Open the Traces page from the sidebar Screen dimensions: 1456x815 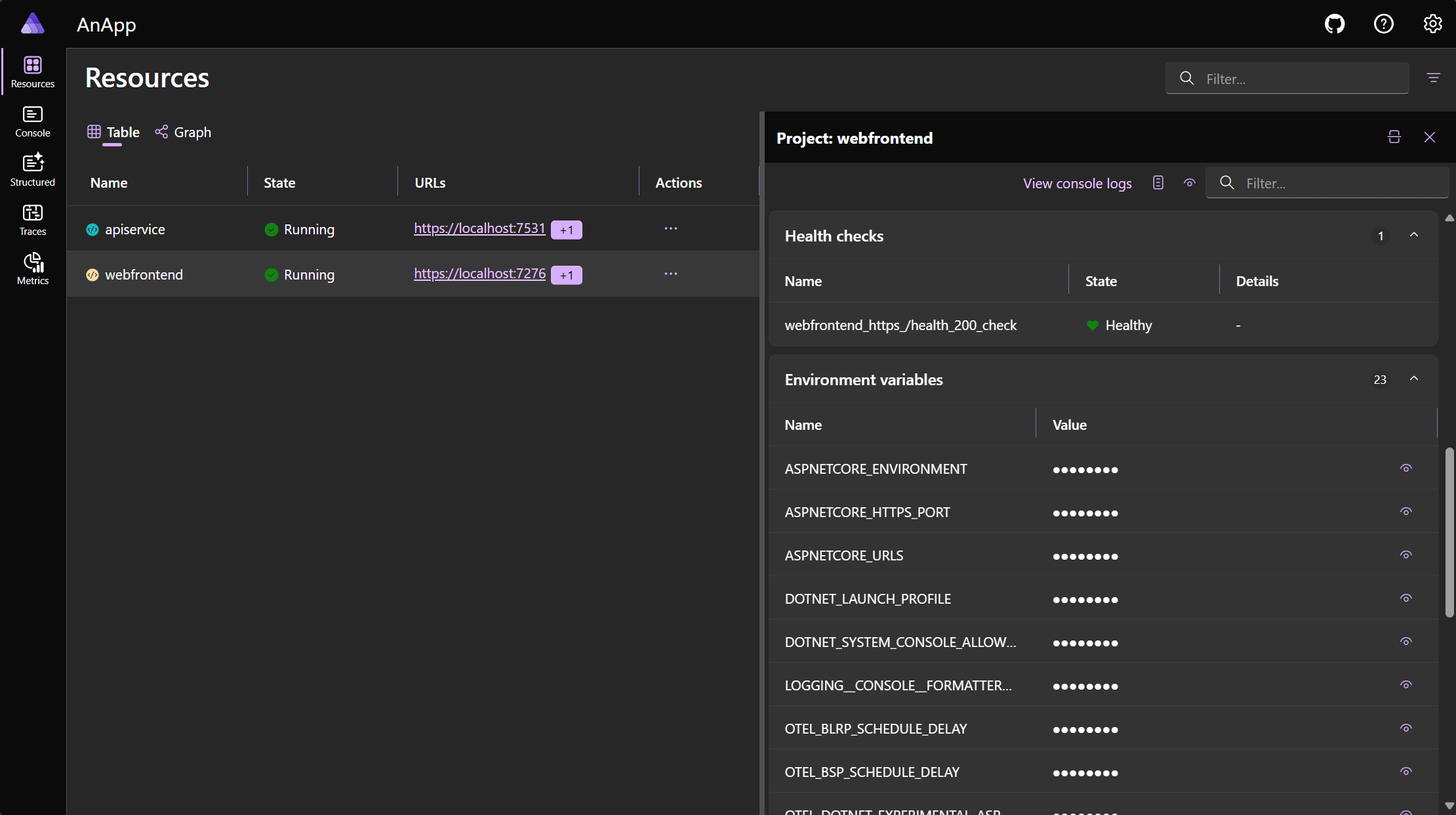pos(32,219)
